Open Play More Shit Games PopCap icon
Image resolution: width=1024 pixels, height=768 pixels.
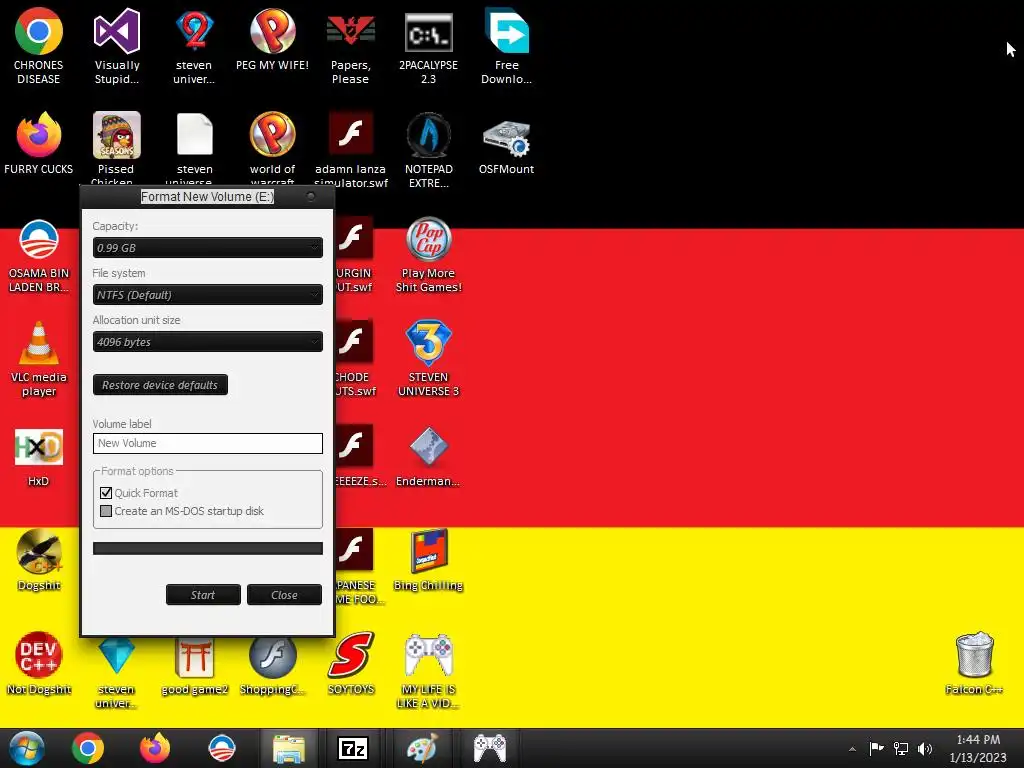(428, 255)
